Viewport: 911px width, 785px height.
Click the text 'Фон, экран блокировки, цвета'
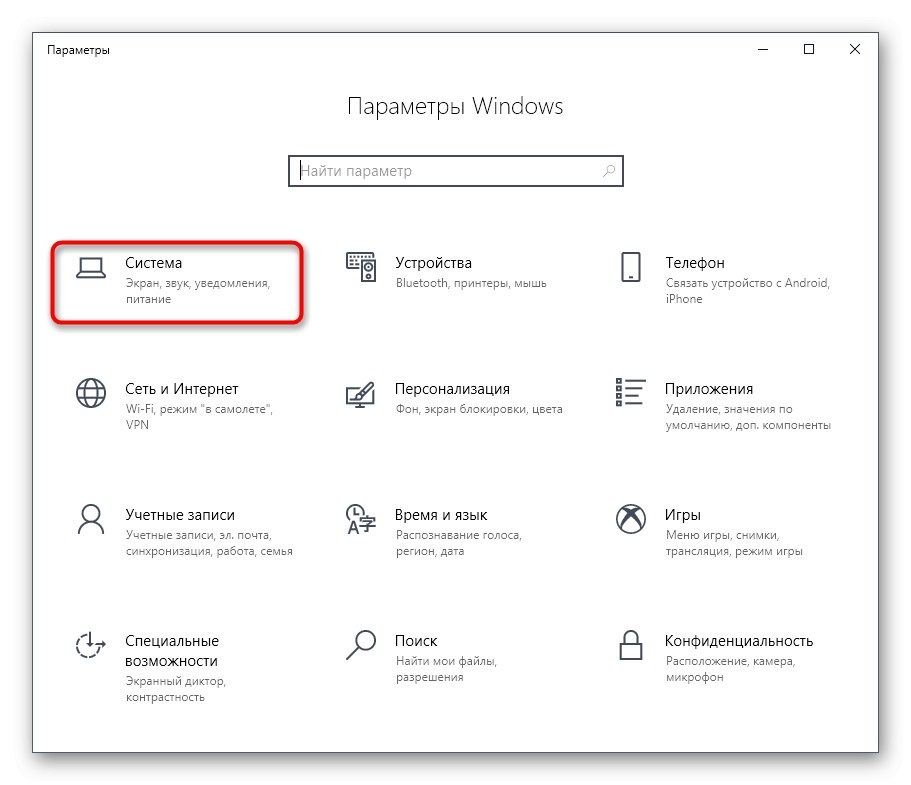(x=479, y=409)
